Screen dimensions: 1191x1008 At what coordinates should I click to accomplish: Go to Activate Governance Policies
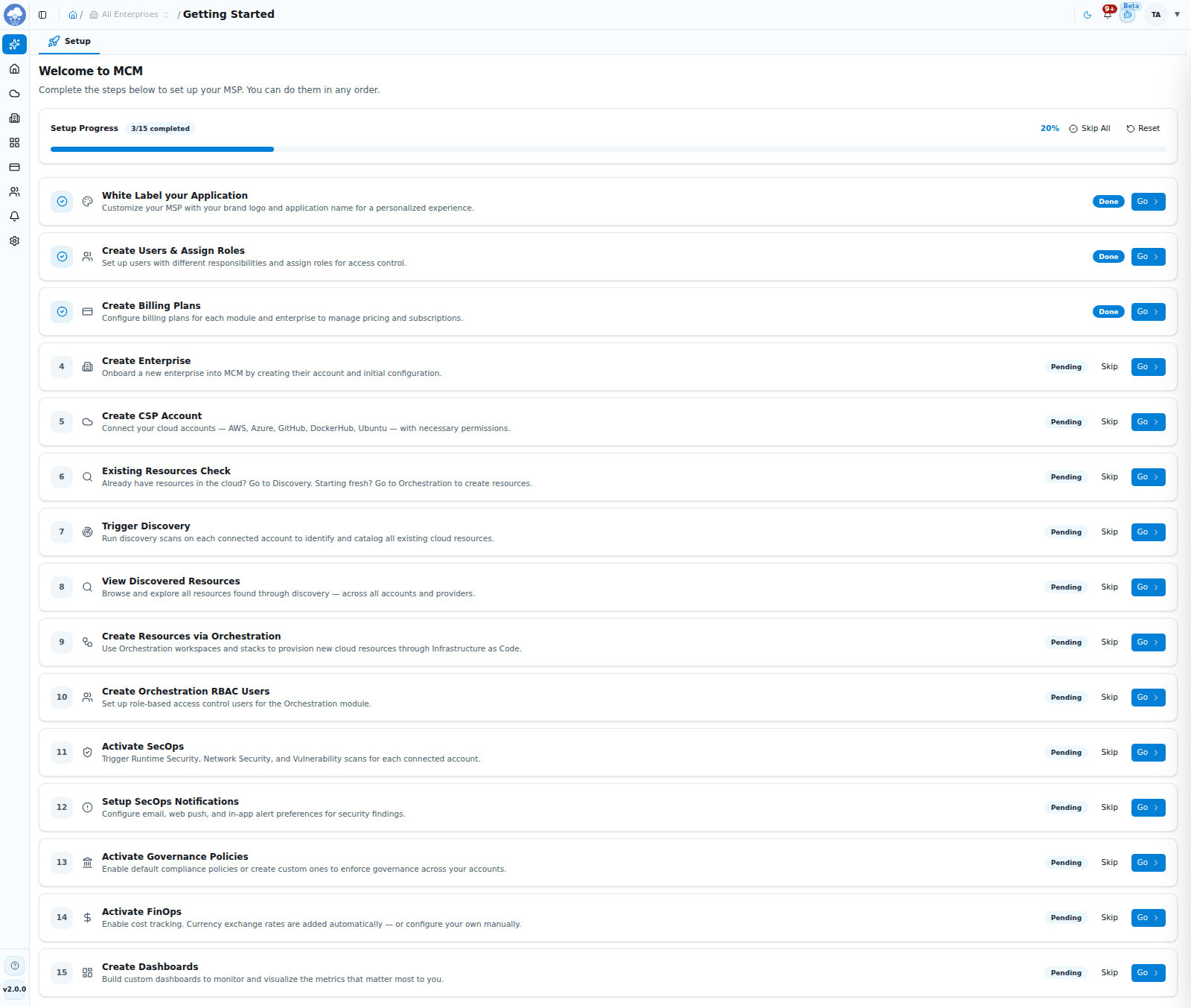pyautogui.click(x=1148, y=863)
